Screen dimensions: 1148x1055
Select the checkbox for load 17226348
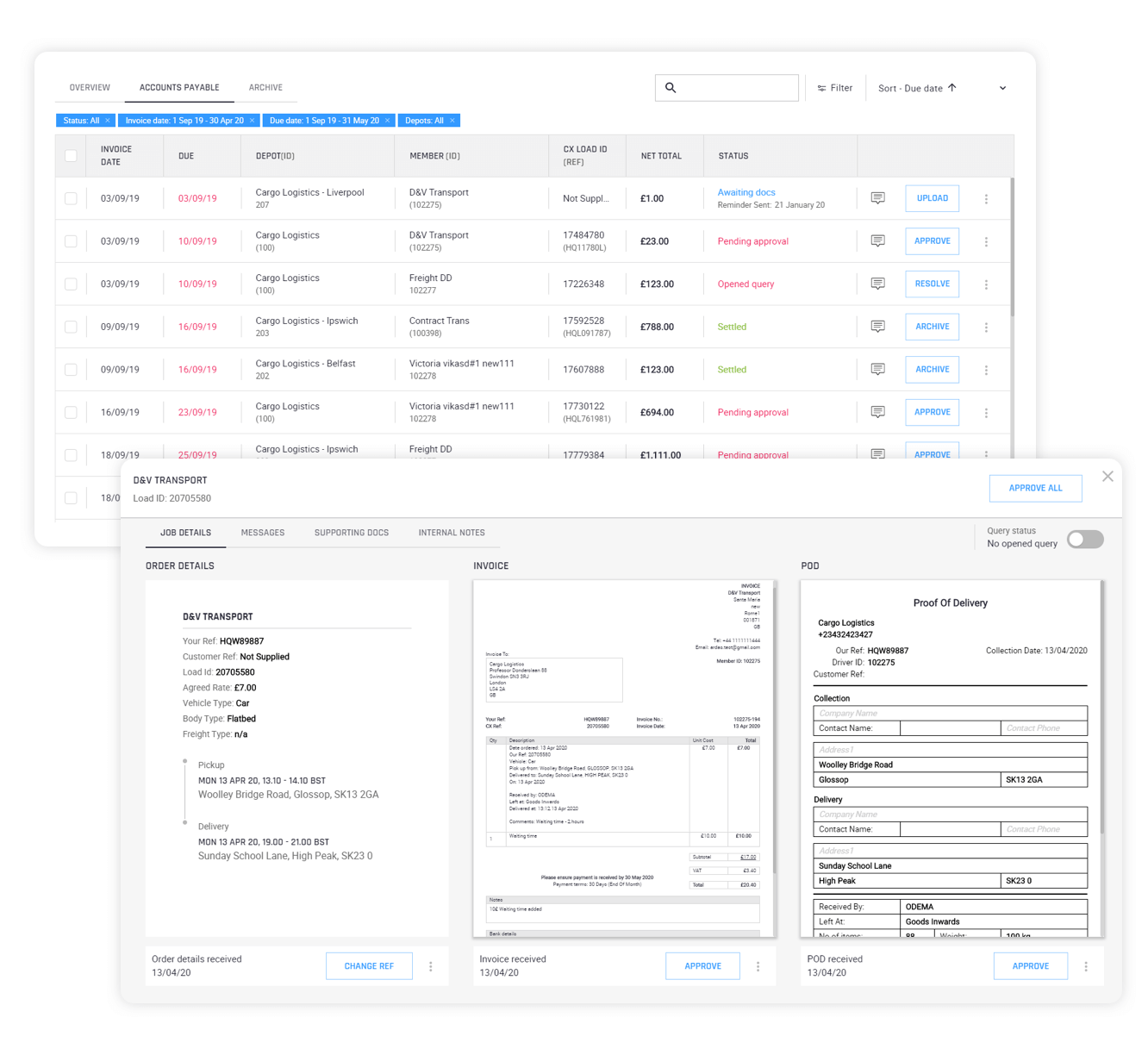[71, 284]
